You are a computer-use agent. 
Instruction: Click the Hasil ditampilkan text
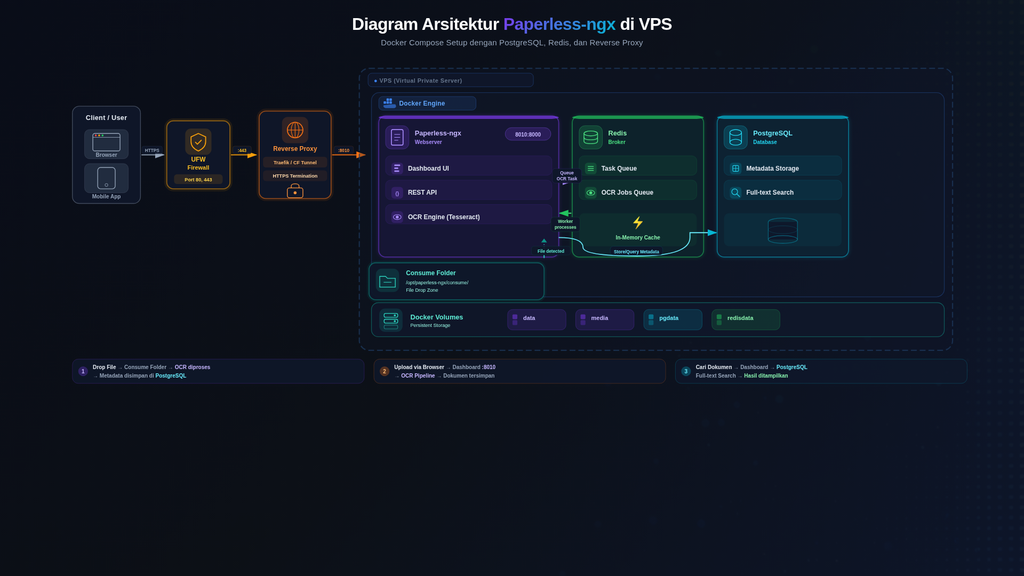[766, 376]
